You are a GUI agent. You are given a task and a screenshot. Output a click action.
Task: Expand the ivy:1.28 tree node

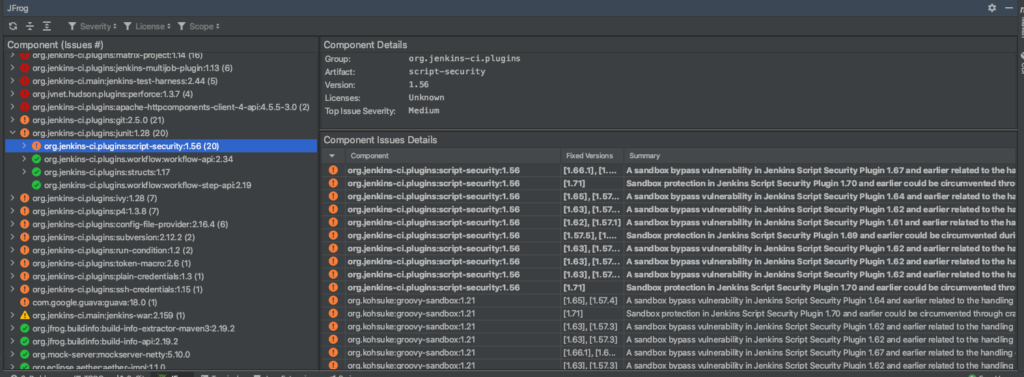(12, 198)
